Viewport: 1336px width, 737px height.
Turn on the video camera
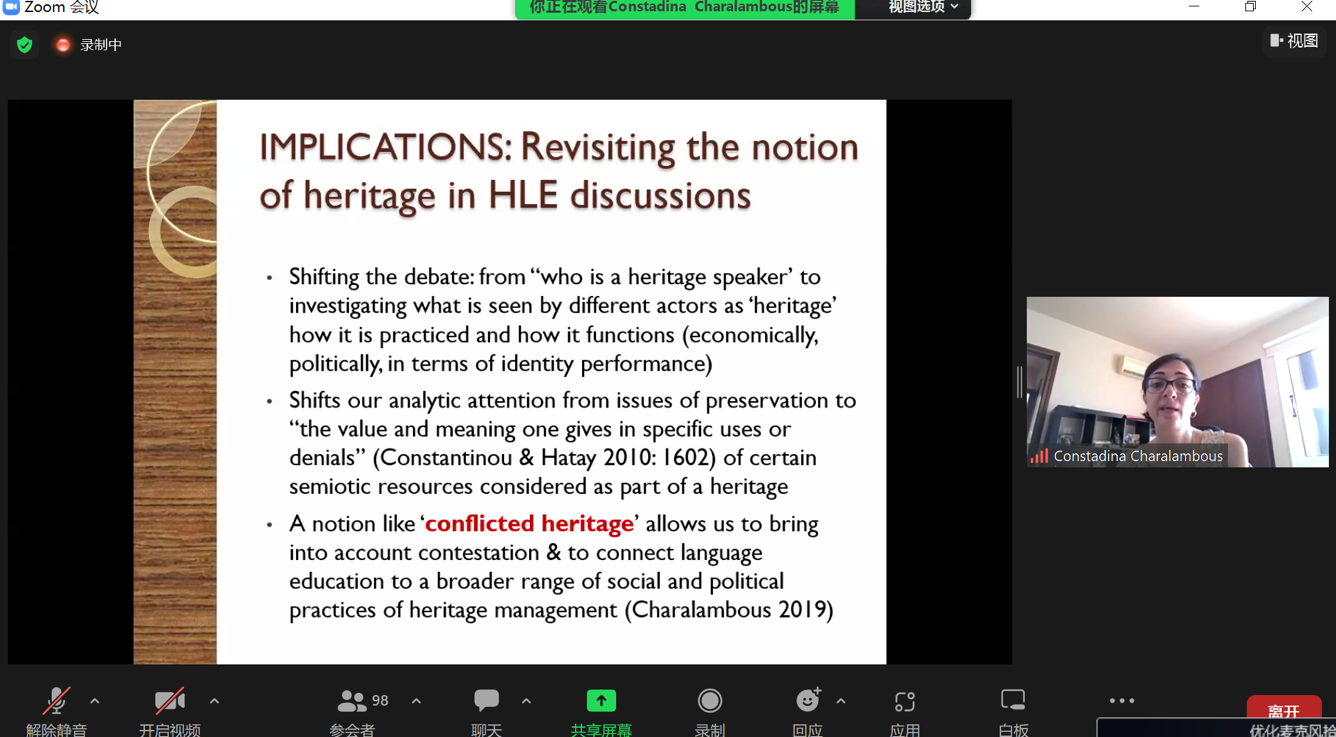(x=169, y=703)
